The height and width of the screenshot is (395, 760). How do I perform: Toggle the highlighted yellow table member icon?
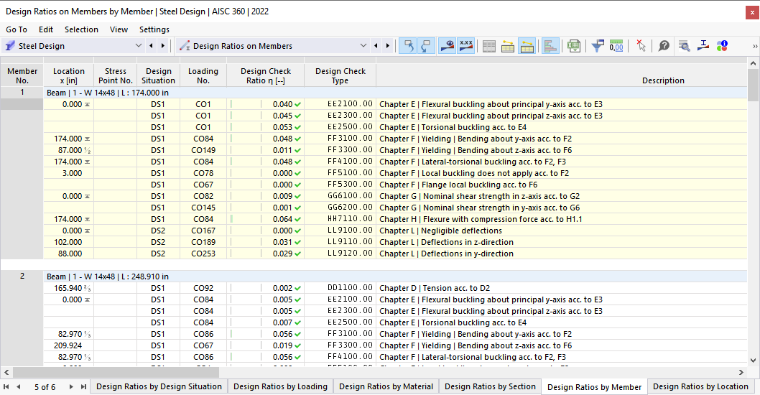pyautogui.click(x=526, y=46)
